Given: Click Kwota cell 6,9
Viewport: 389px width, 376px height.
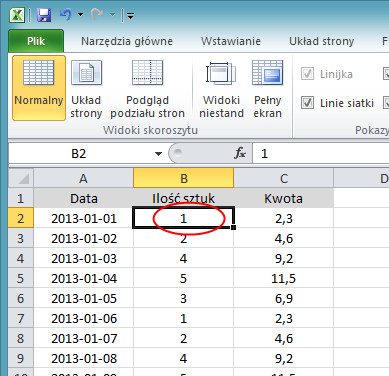Looking at the screenshot, I should [x=284, y=298].
